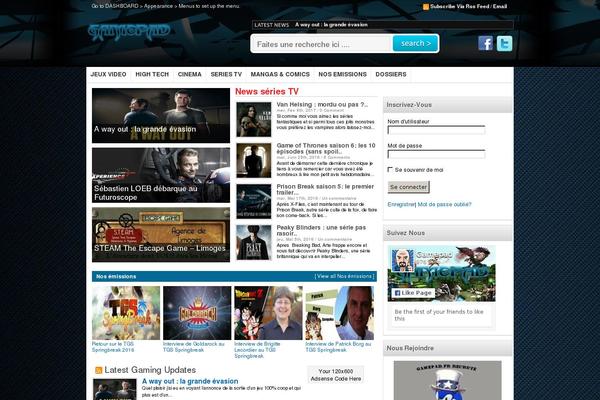Screen dimensions: 600x400
Task: Open the NOS EMISSIONS menu
Action: (x=342, y=74)
